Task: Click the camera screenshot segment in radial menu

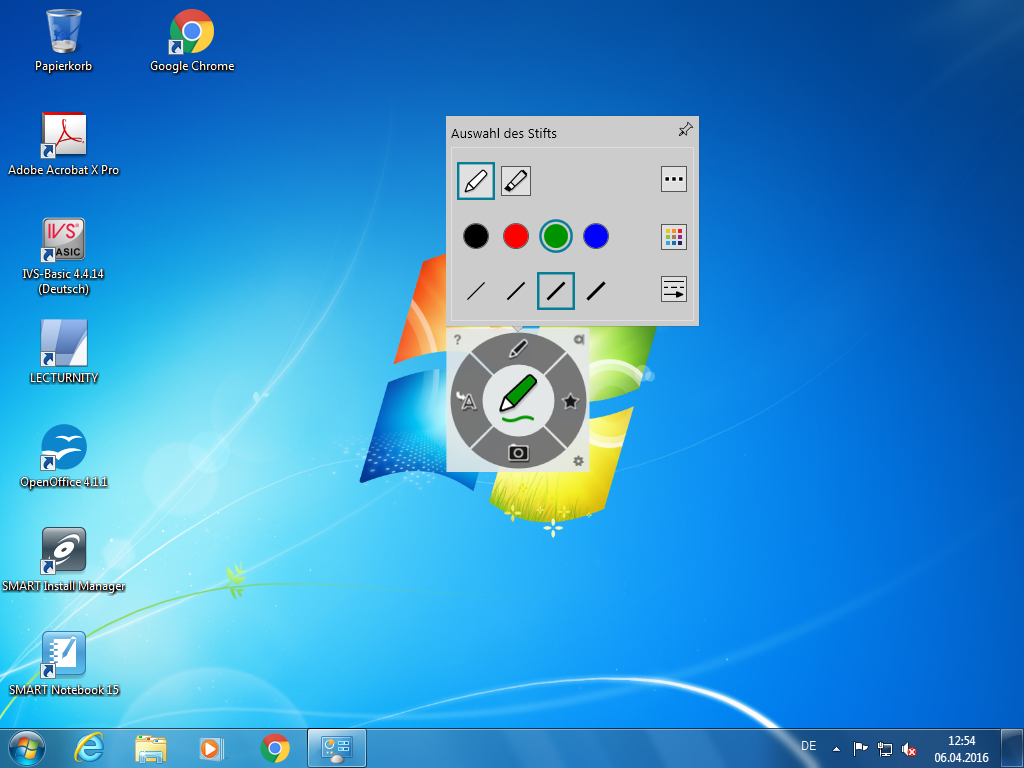Action: coord(518,453)
